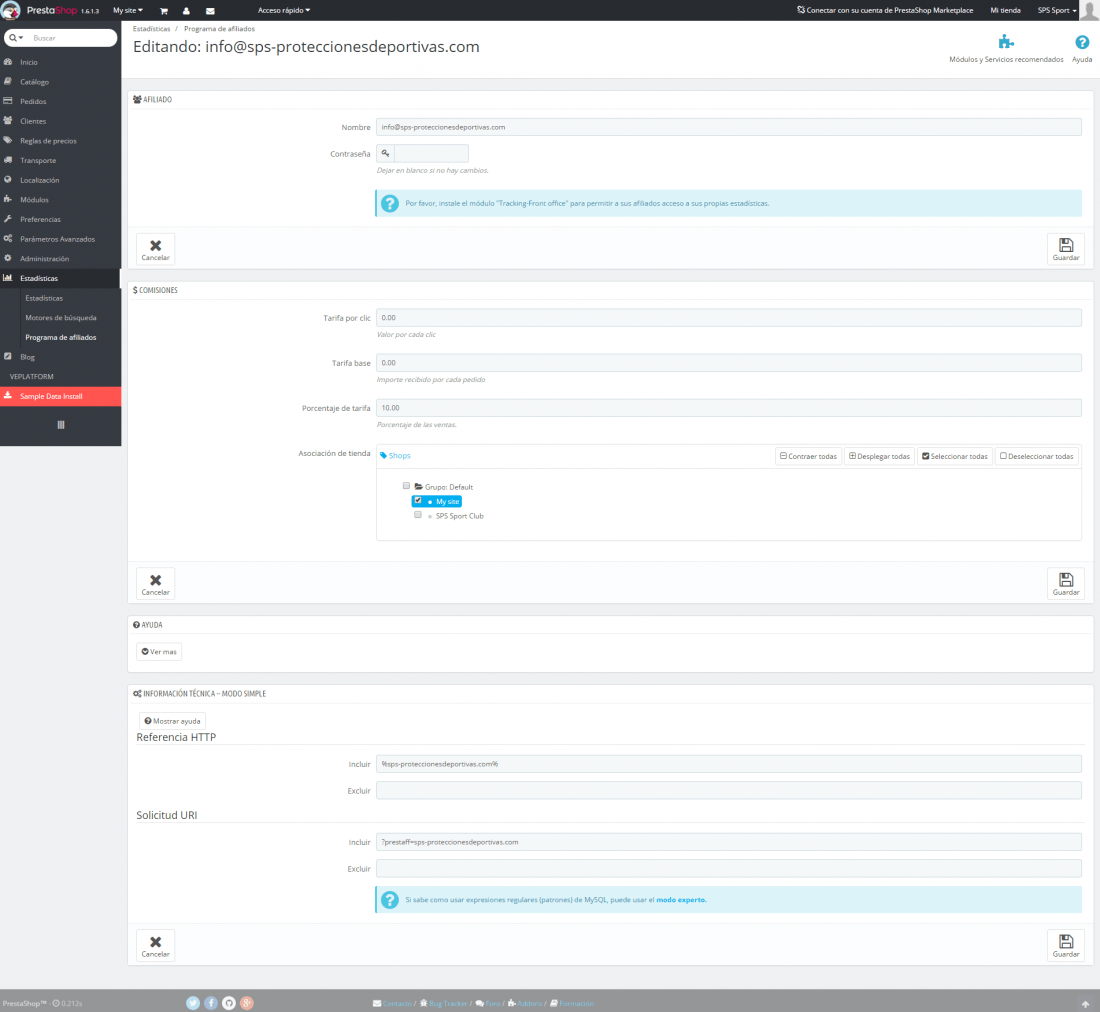
Task: Click Seleccionar todas shops button
Action: click(x=955, y=457)
